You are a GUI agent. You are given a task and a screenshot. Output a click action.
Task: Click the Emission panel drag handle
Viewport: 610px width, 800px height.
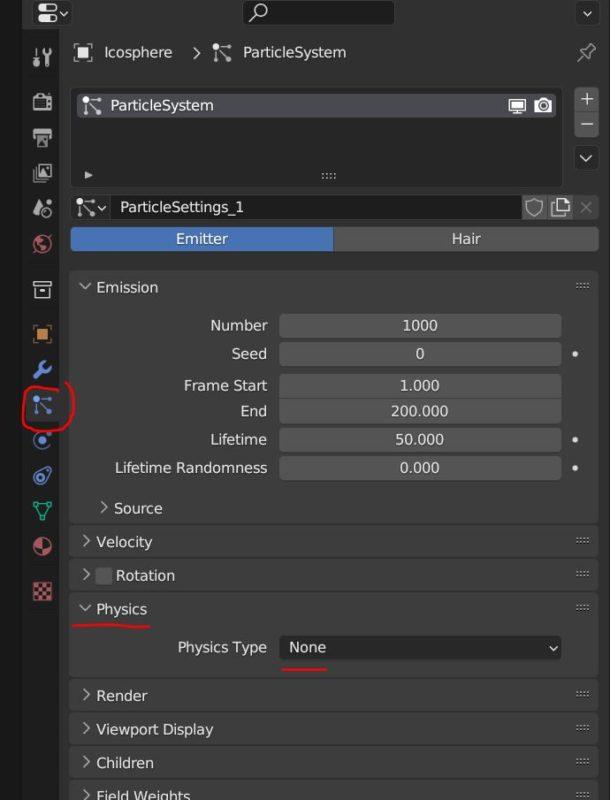click(x=582, y=286)
